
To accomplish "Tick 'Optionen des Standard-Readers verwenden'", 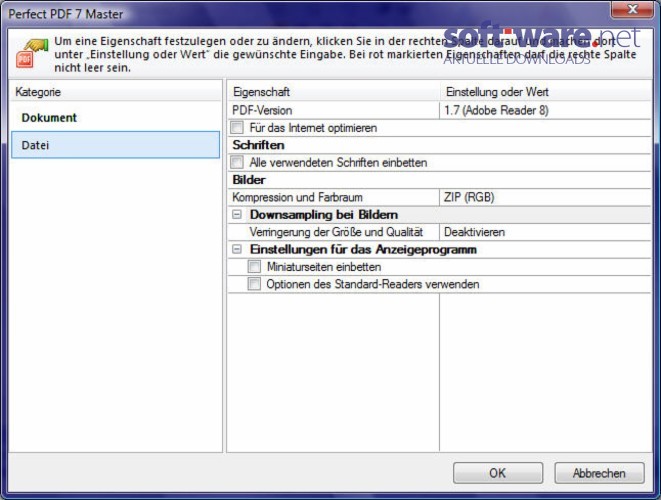I will tap(254, 284).
